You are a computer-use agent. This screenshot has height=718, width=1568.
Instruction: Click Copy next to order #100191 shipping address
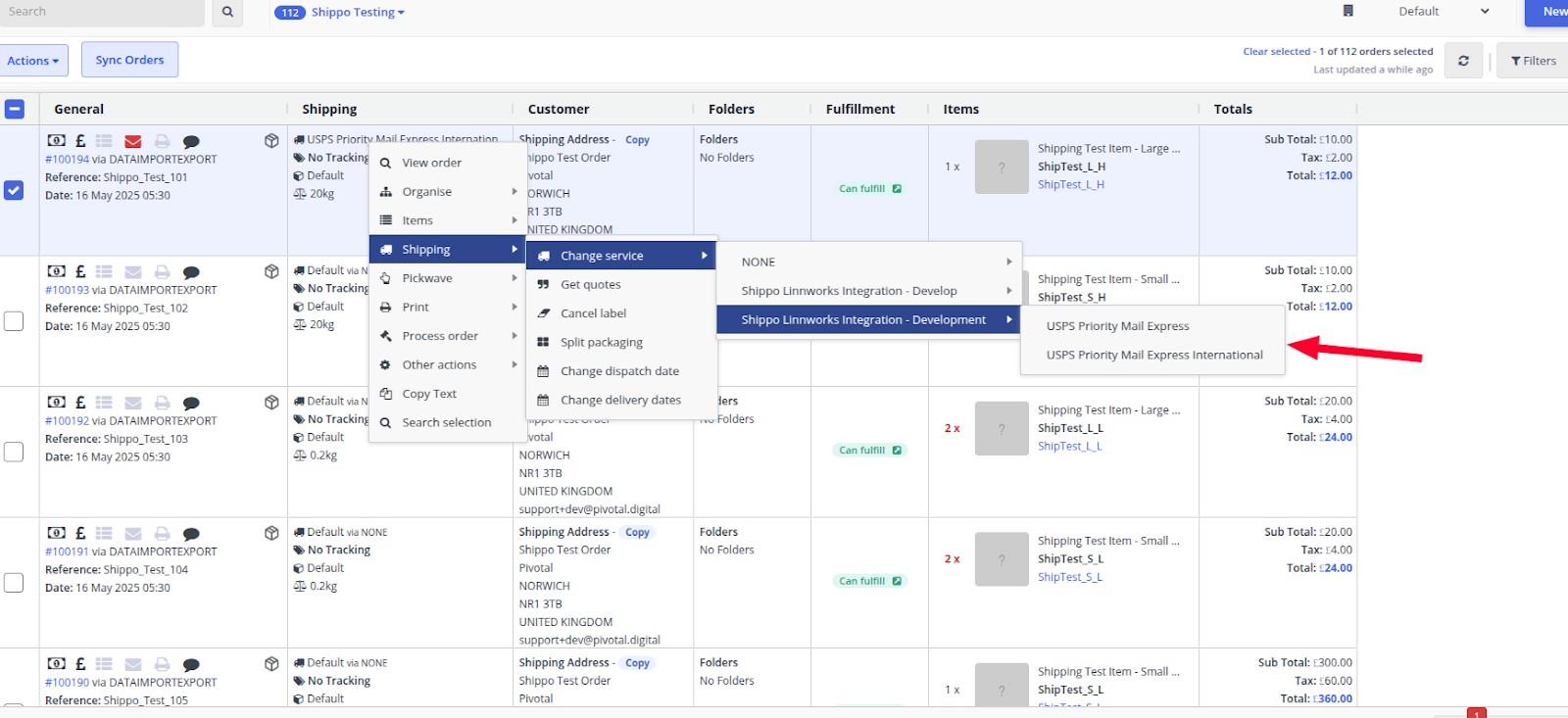tap(637, 533)
